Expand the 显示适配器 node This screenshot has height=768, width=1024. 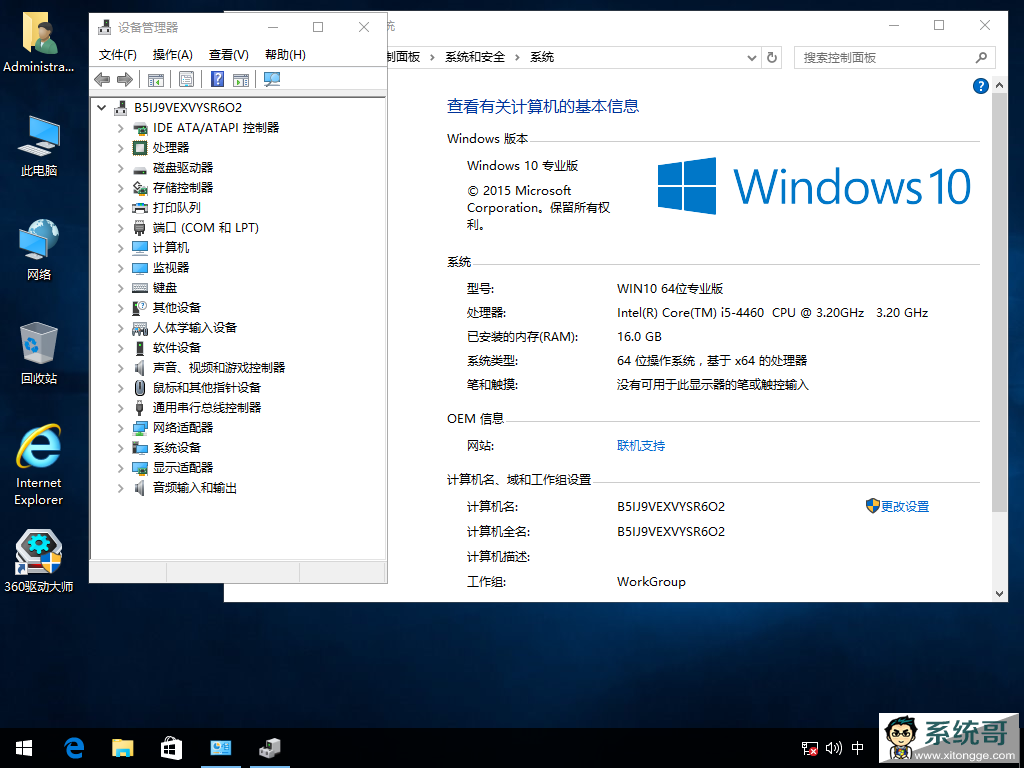tap(120, 468)
